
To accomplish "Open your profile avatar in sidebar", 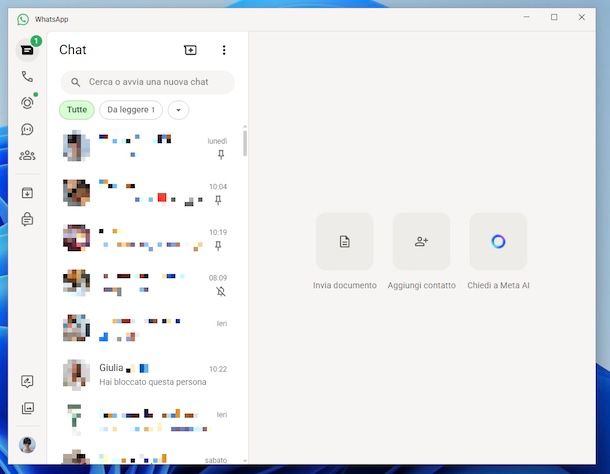I will coord(27,444).
